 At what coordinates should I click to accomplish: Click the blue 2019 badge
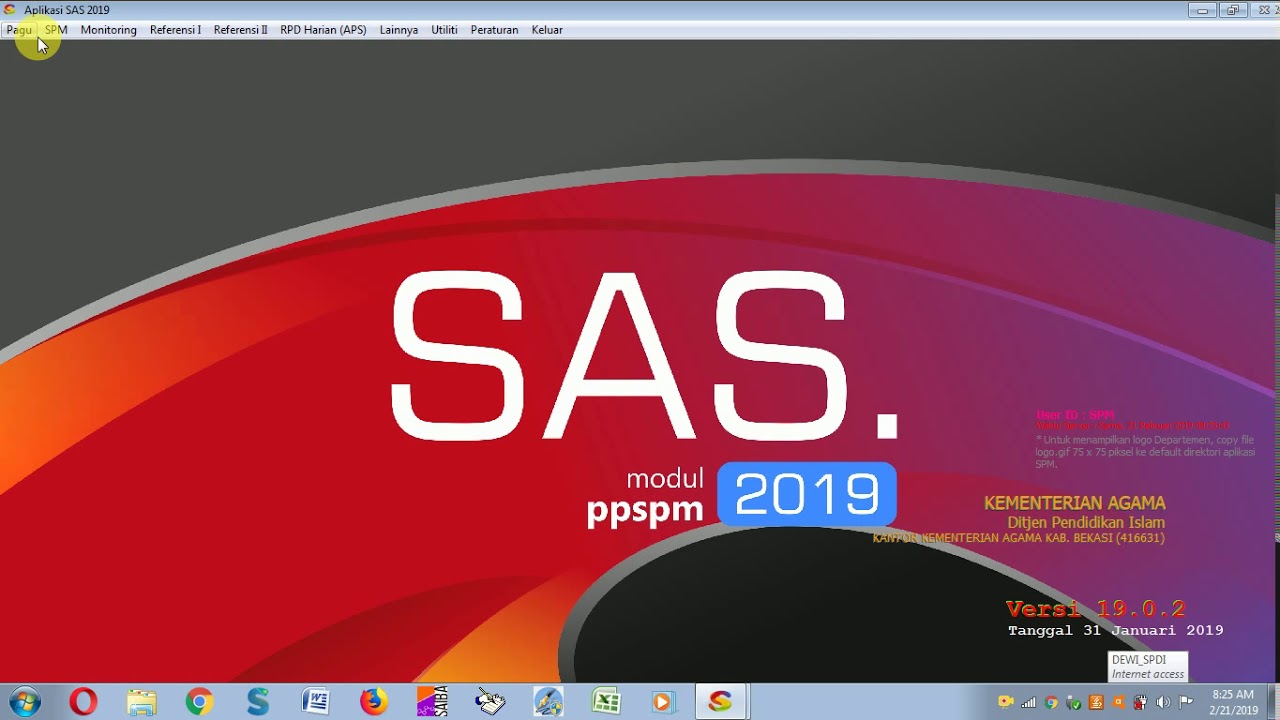[x=807, y=494]
